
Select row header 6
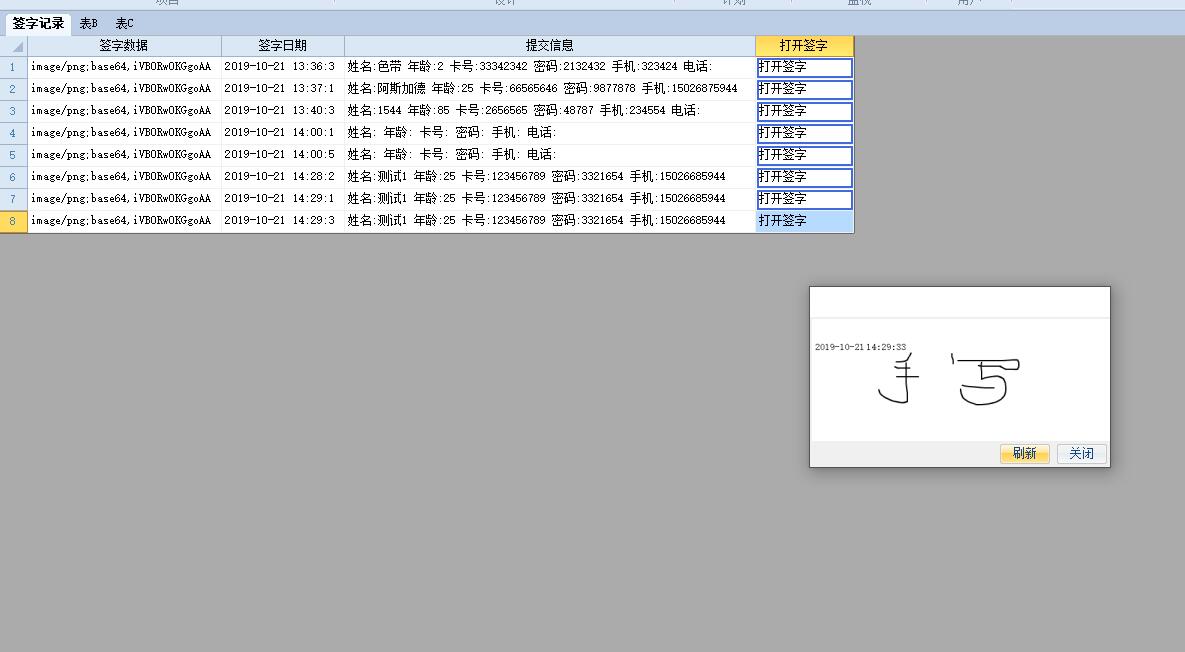coord(14,177)
